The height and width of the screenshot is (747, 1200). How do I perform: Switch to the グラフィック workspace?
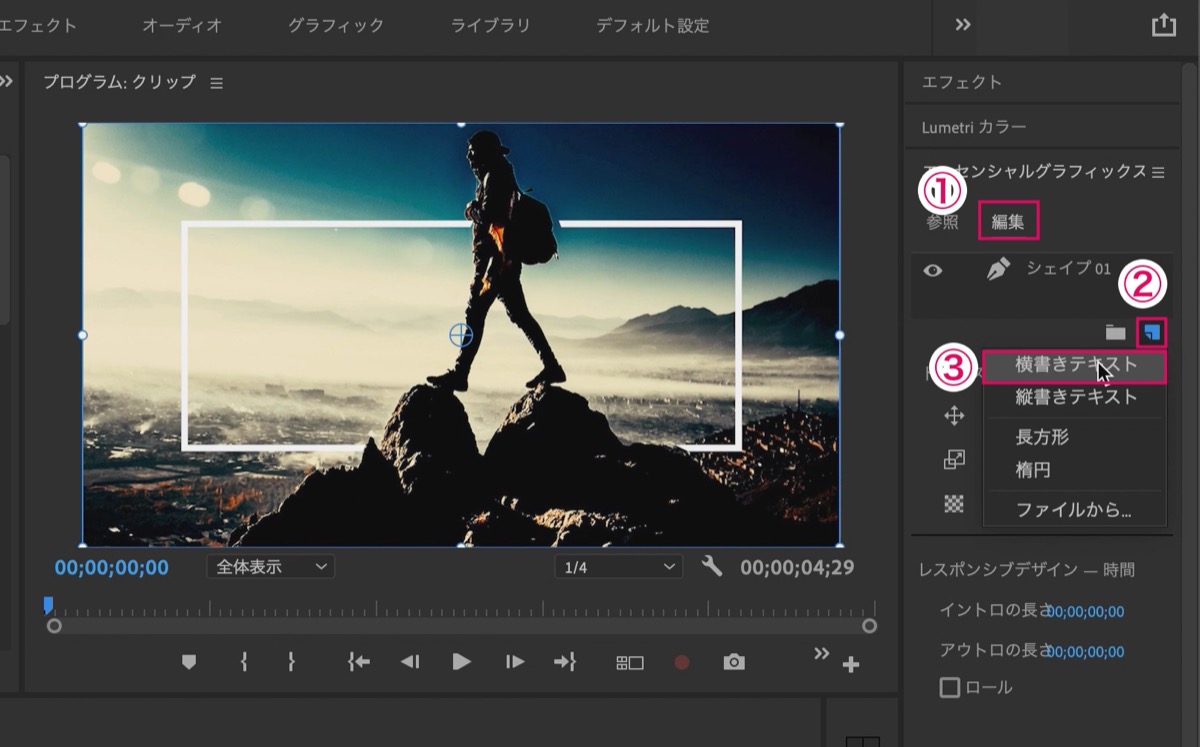click(336, 25)
